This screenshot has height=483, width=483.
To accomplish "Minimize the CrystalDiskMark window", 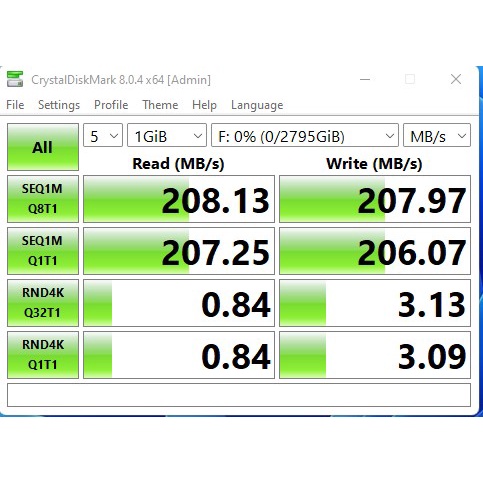I will click(x=365, y=79).
